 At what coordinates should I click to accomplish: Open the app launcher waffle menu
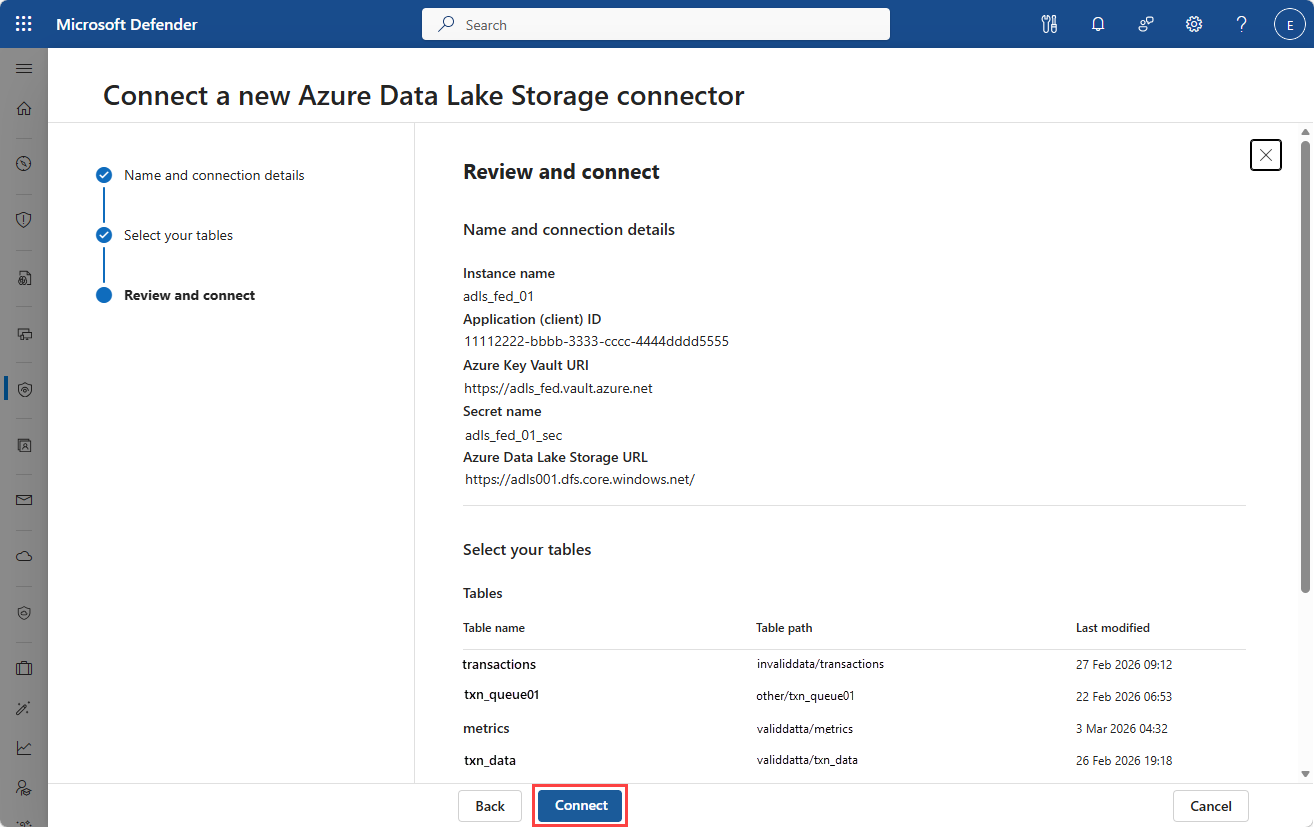click(x=24, y=24)
